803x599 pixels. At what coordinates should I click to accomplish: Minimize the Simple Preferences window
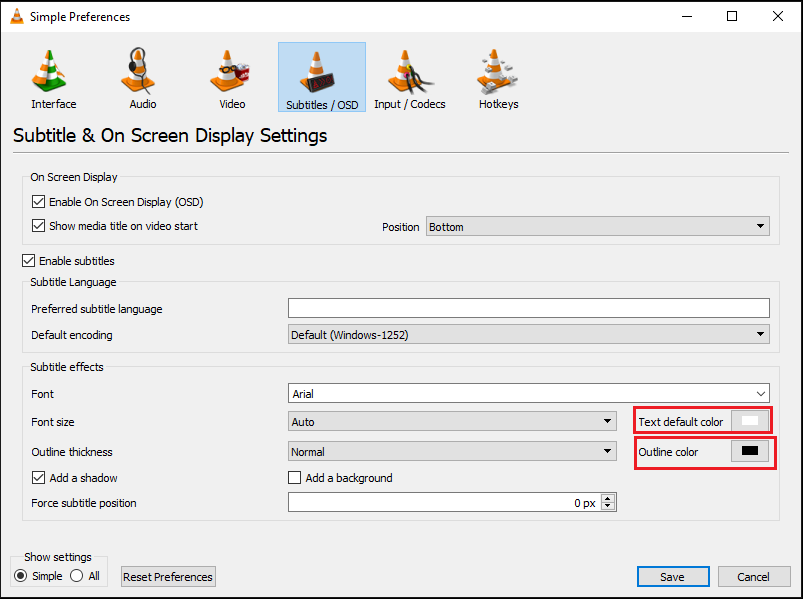coord(687,16)
